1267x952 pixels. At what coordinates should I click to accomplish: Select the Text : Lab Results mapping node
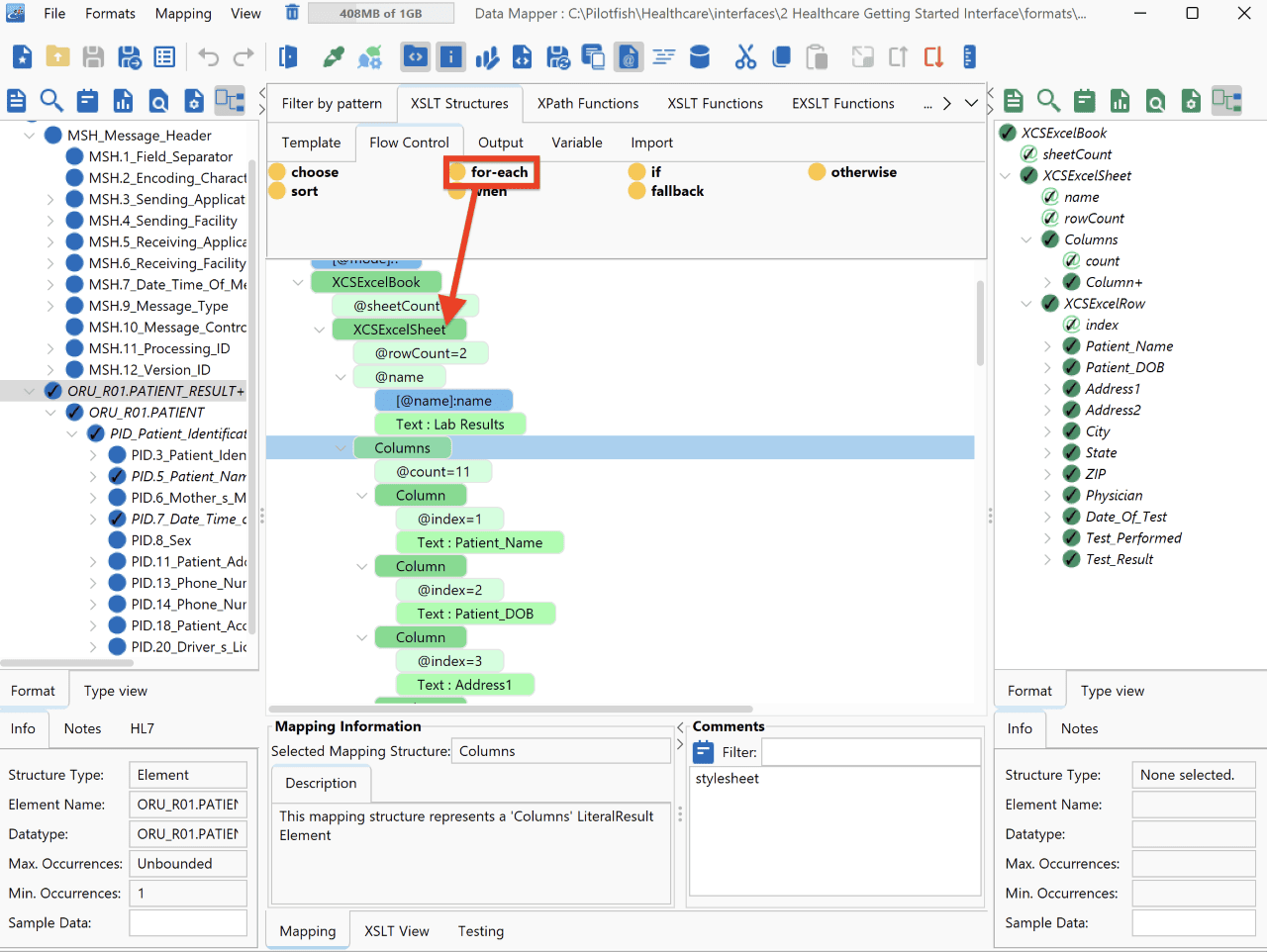tap(450, 425)
